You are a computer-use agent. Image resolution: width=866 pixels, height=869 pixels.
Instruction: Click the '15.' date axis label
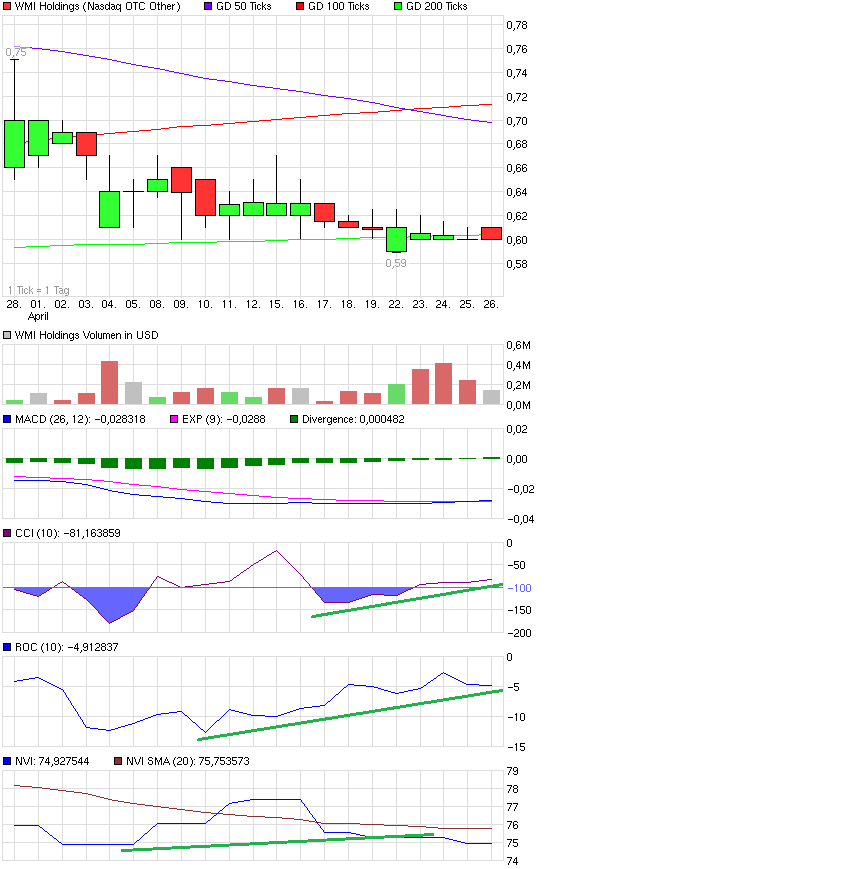(x=276, y=304)
